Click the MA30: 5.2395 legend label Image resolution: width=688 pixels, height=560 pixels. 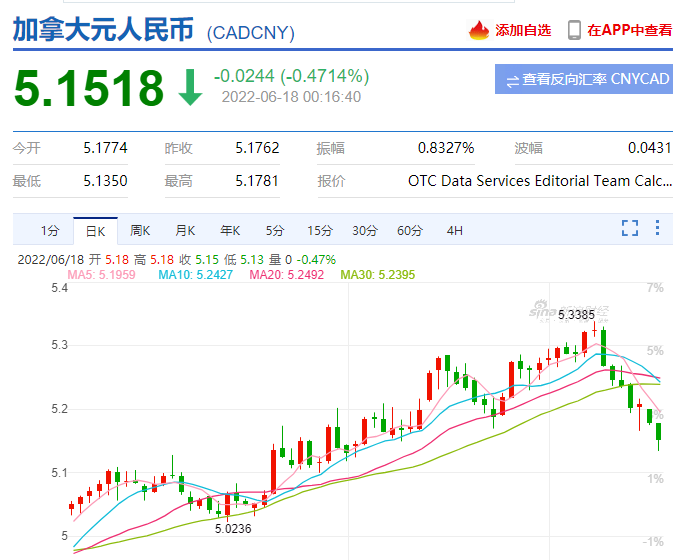[378, 275]
